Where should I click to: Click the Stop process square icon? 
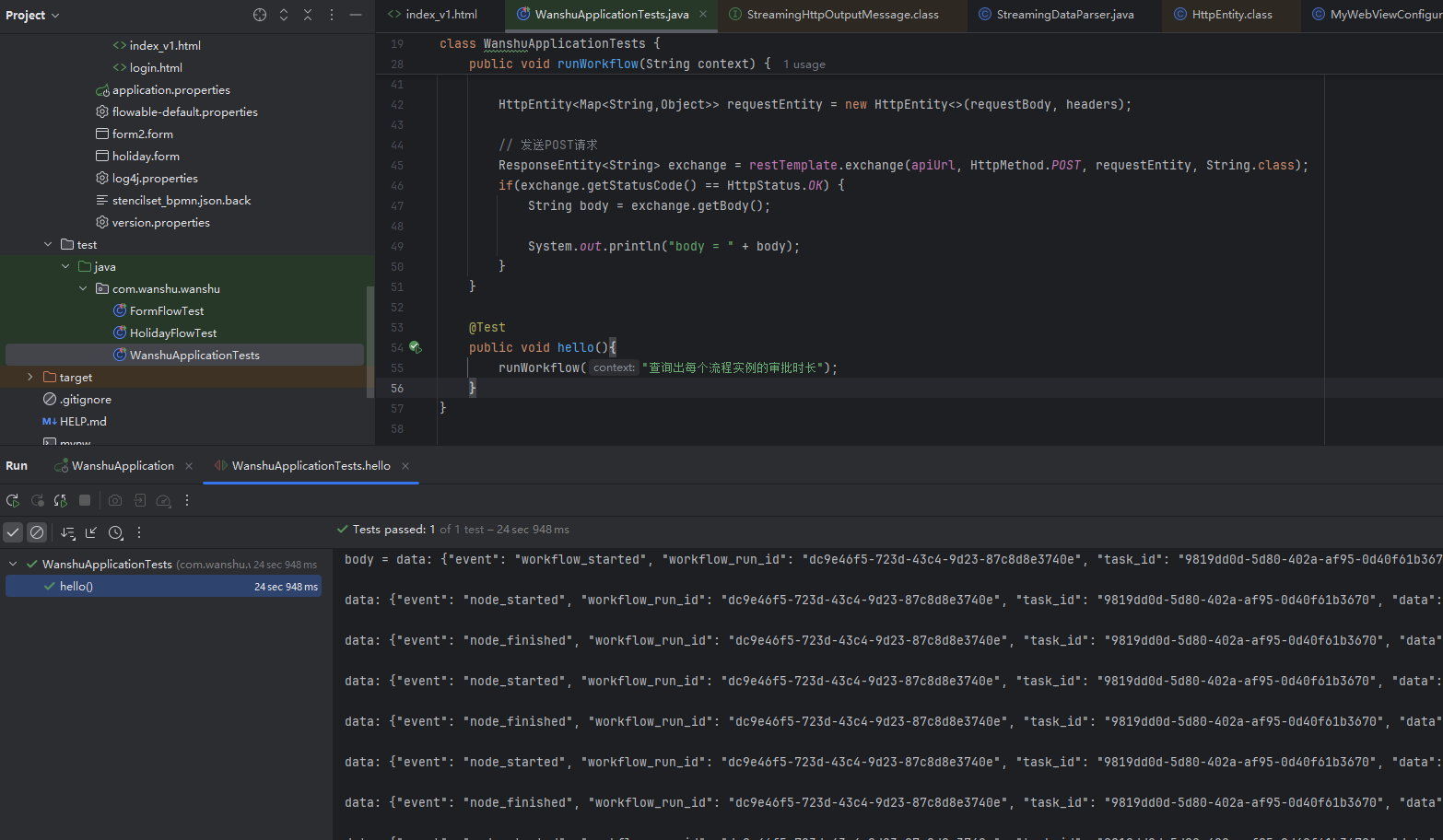[x=85, y=501]
